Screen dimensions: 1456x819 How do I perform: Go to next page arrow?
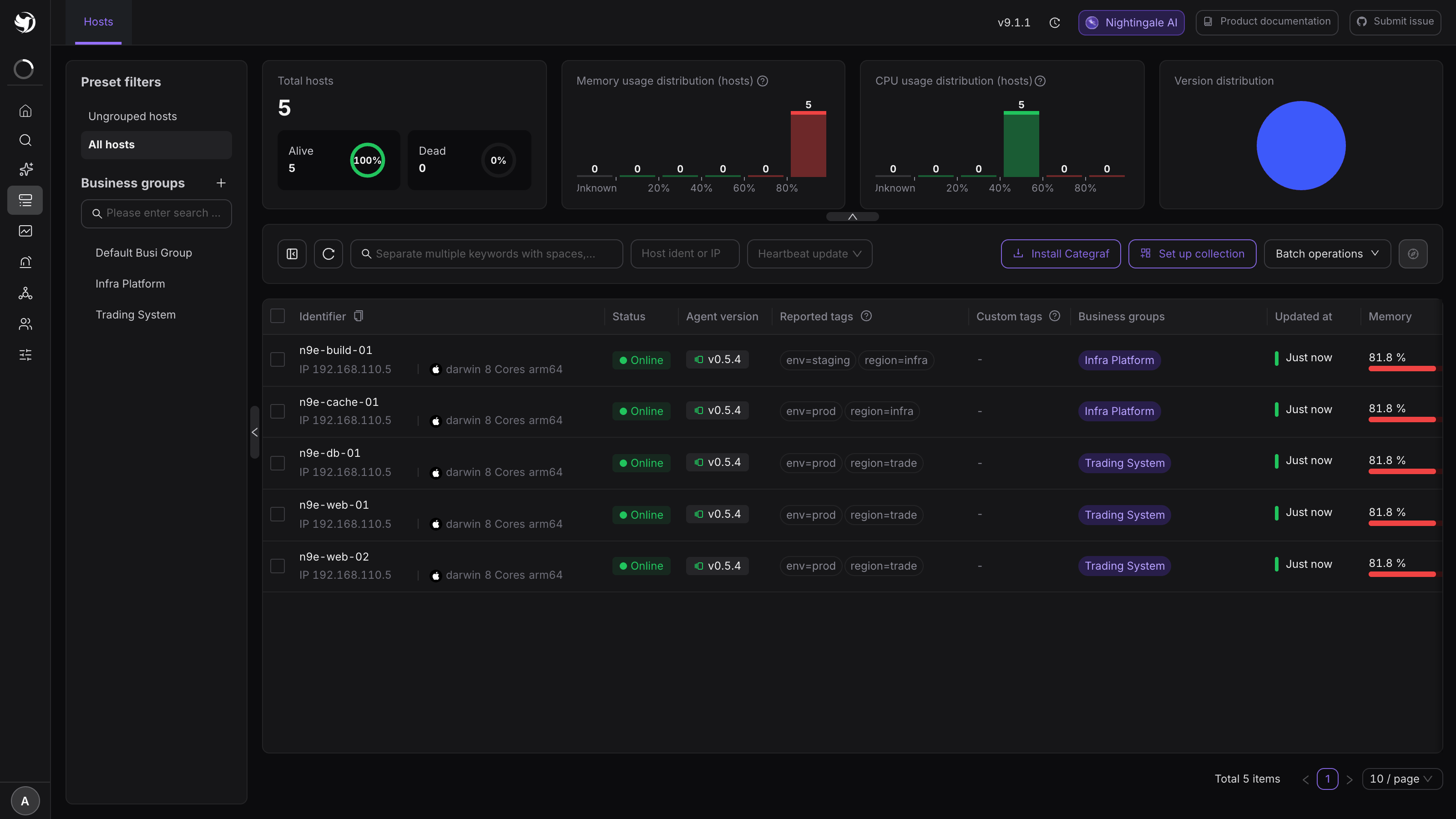1350,779
